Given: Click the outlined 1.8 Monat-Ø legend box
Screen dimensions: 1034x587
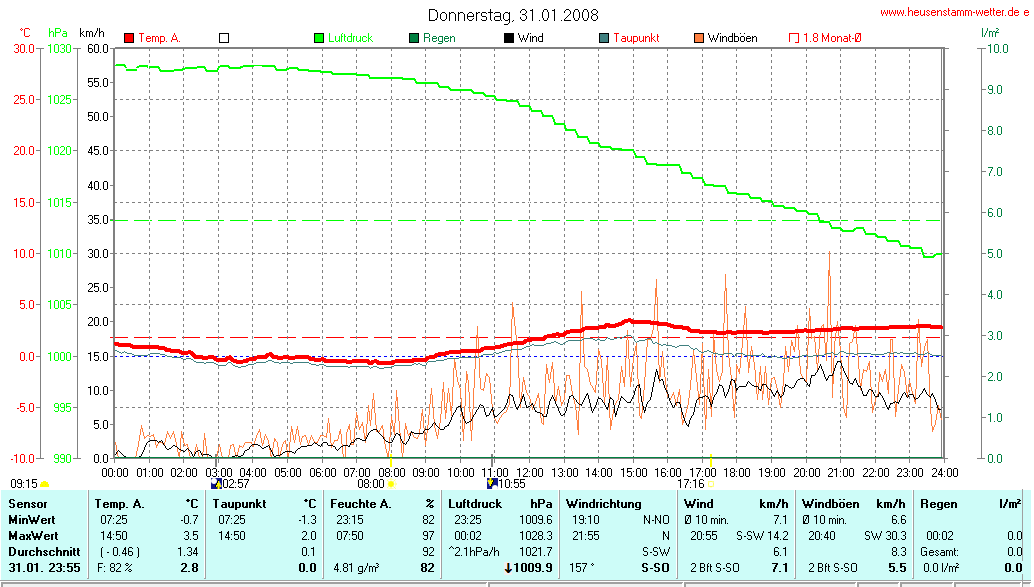Looking at the screenshot, I should 793,38.
